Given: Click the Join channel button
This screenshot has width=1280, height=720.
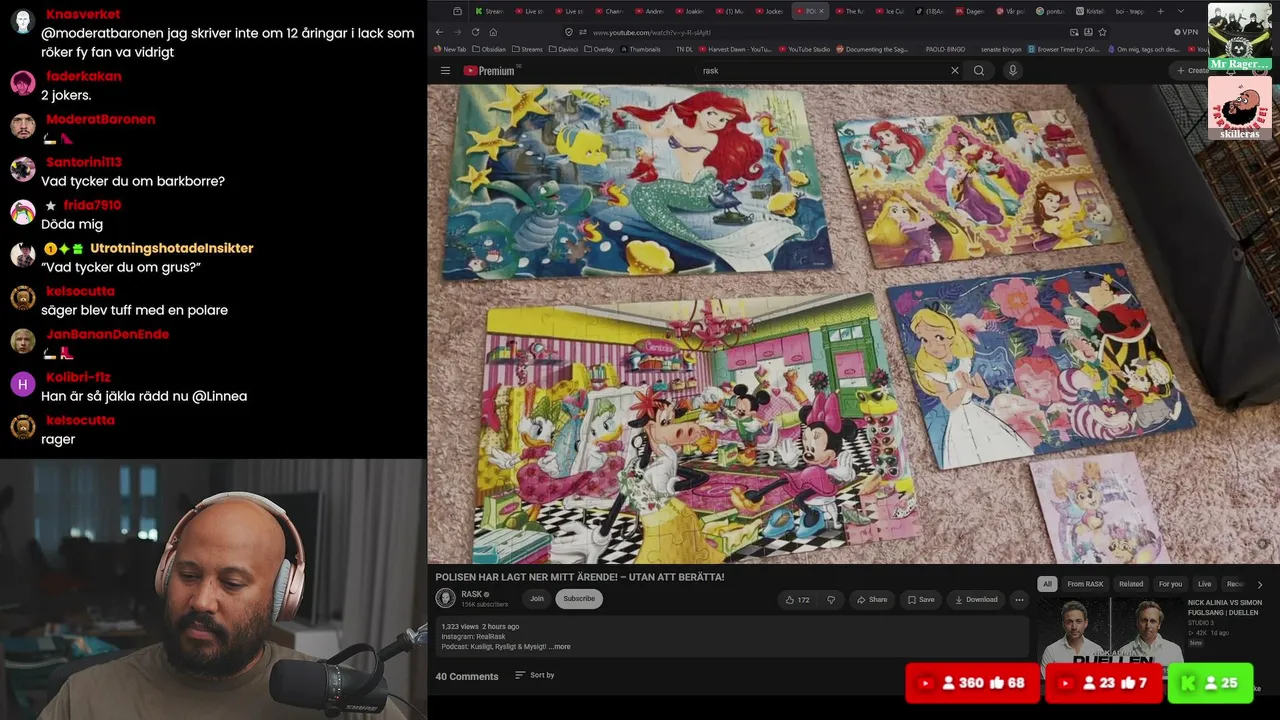Looking at the screenshot, I should 537,599.
